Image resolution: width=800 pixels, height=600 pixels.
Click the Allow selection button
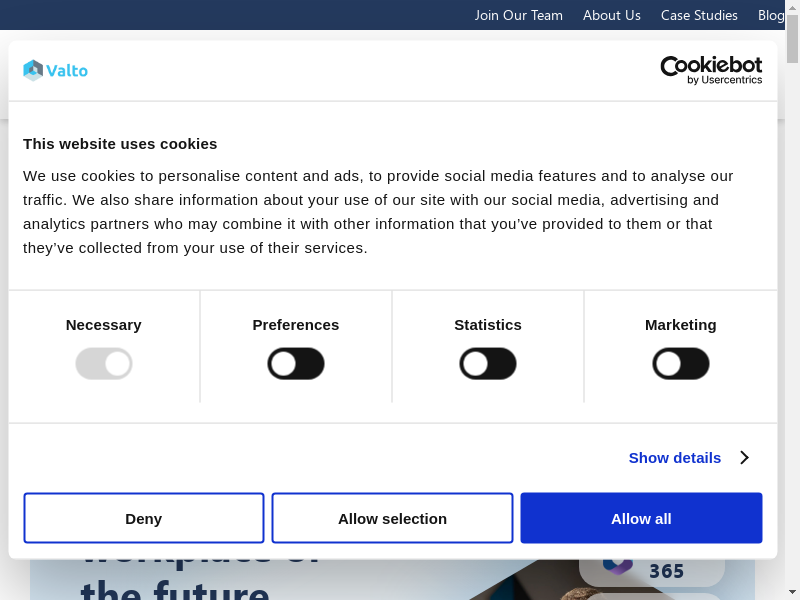point(392,518)
